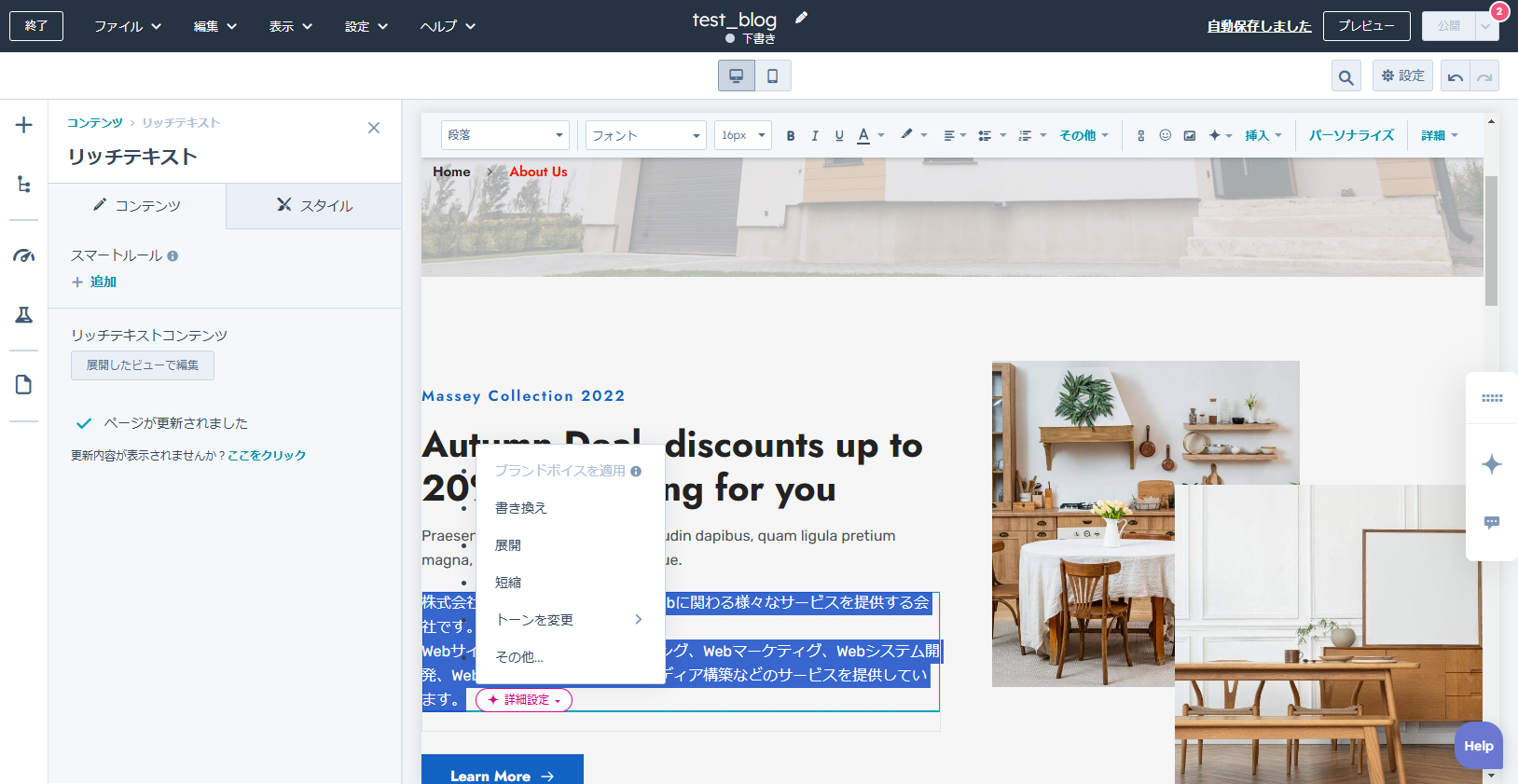Open the 設定 menu in top bar

click(366, 26)
